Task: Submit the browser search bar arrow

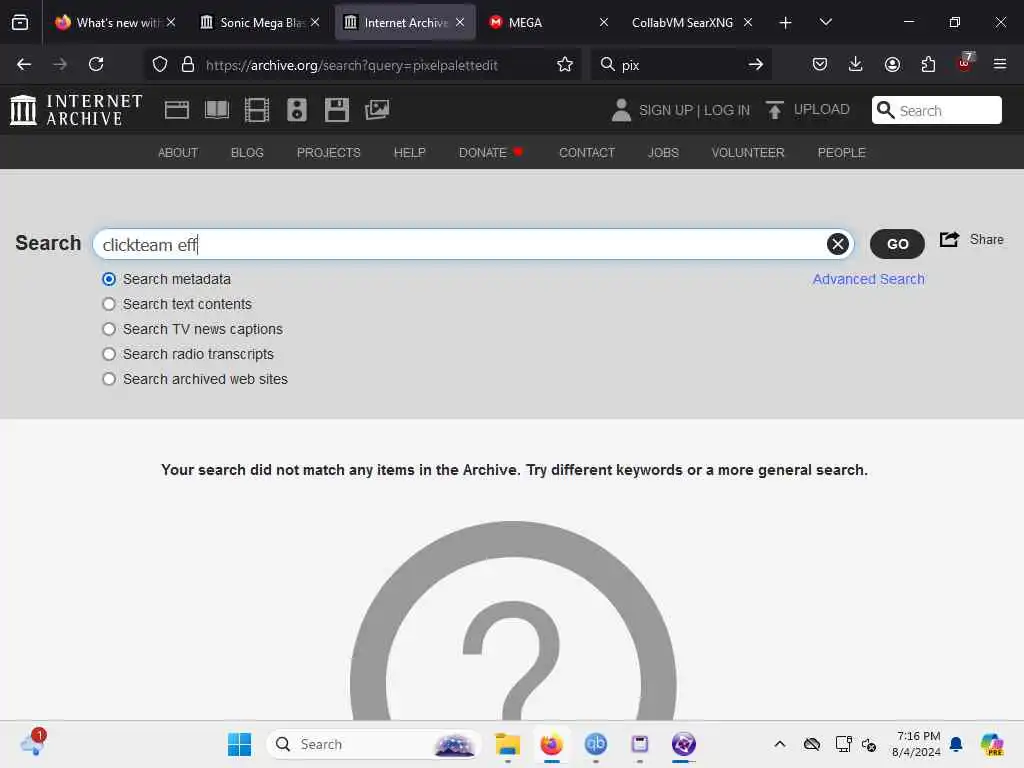Action: pyautogui.click(x=756, y=64)
